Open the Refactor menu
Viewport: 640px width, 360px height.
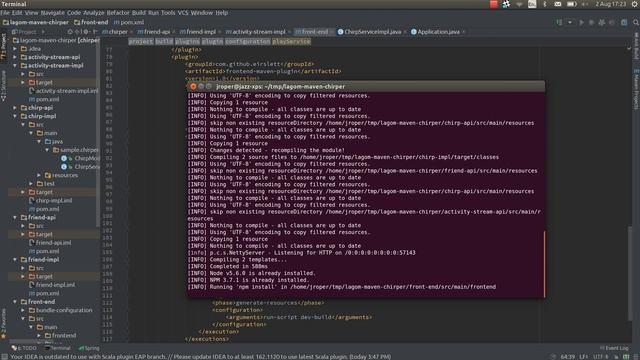coord(118,13)
